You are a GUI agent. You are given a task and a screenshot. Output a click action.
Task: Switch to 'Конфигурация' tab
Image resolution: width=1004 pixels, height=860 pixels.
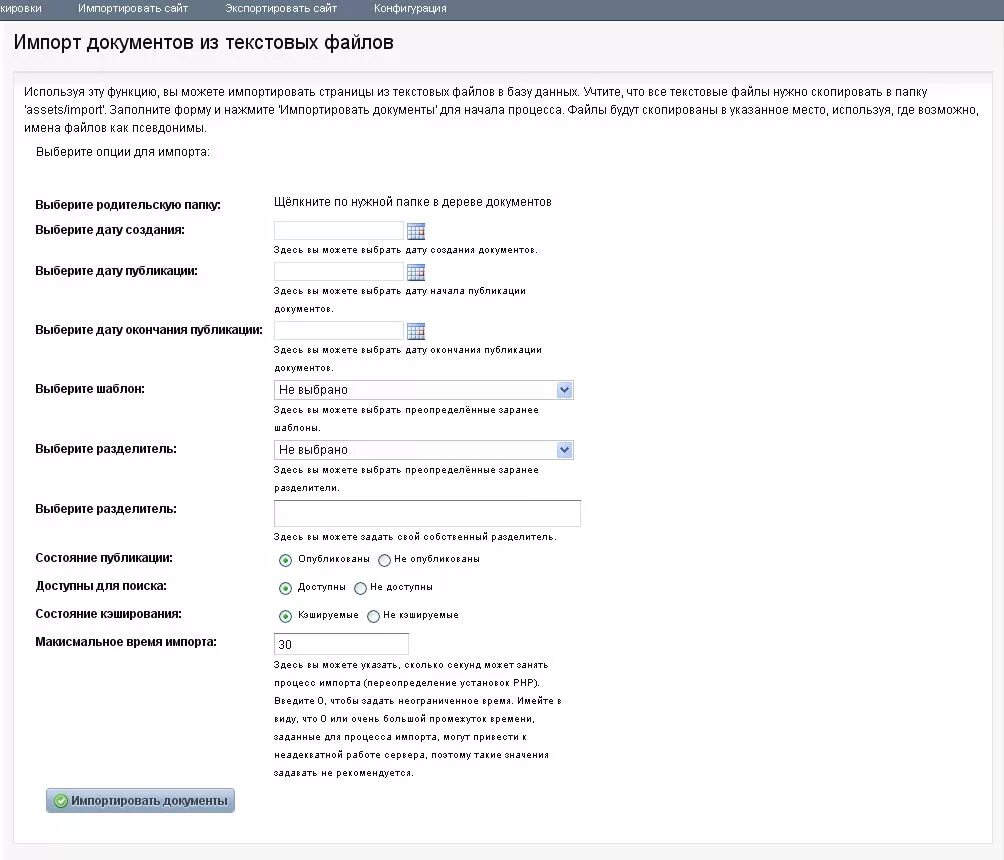[x=410, y=9]
